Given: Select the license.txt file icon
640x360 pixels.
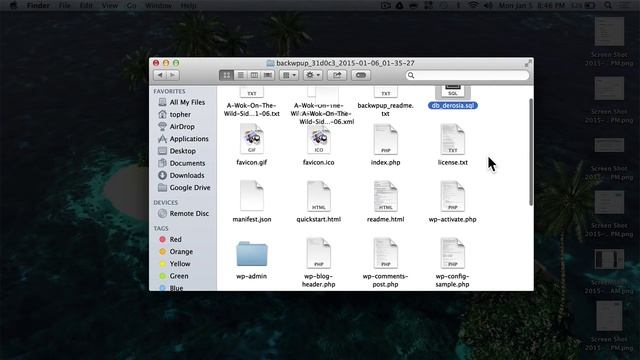Looking at the screenshot, I should [453, 139].
